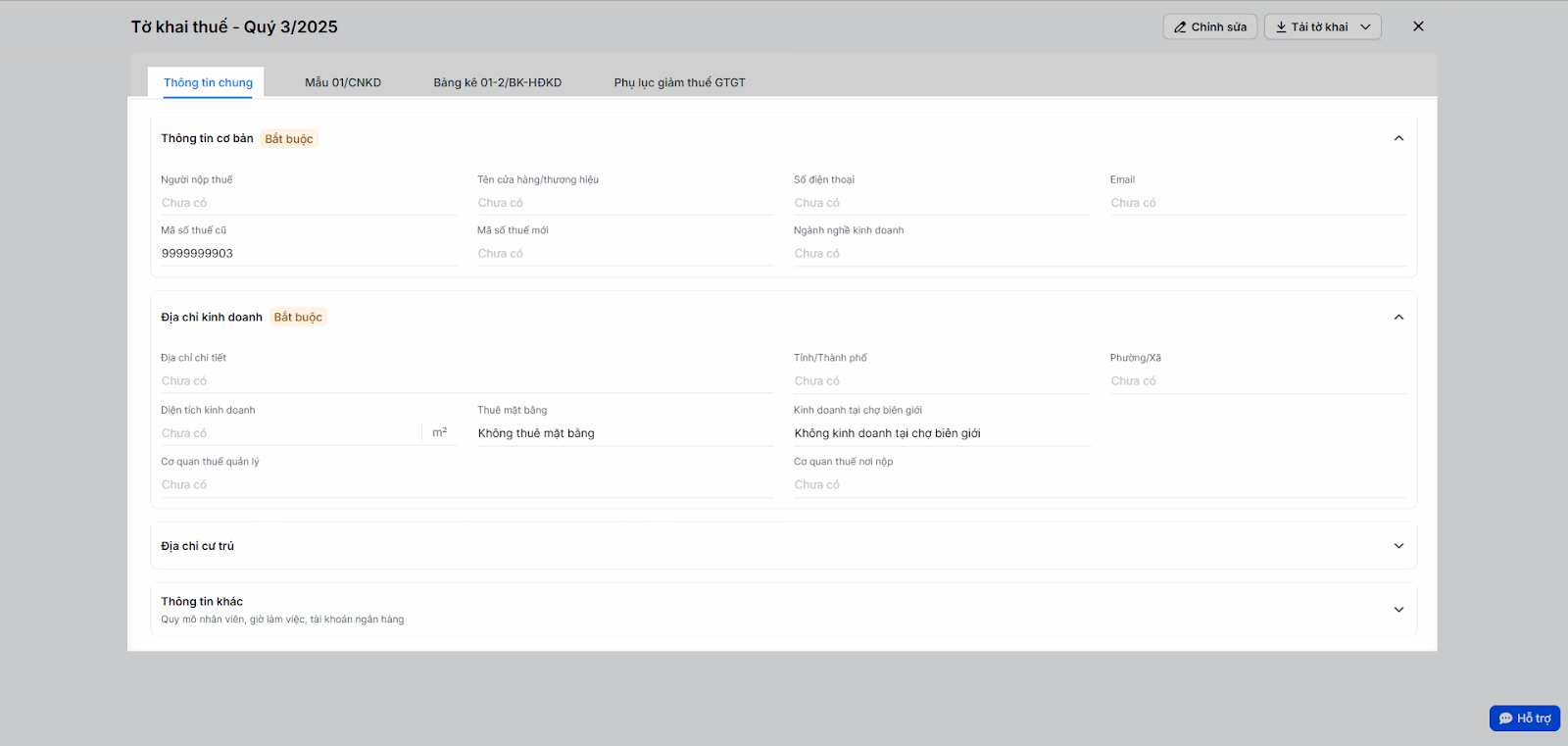Open the Mẫu 01/CNKD tab
1568x746 pixels.
point(343,82)
